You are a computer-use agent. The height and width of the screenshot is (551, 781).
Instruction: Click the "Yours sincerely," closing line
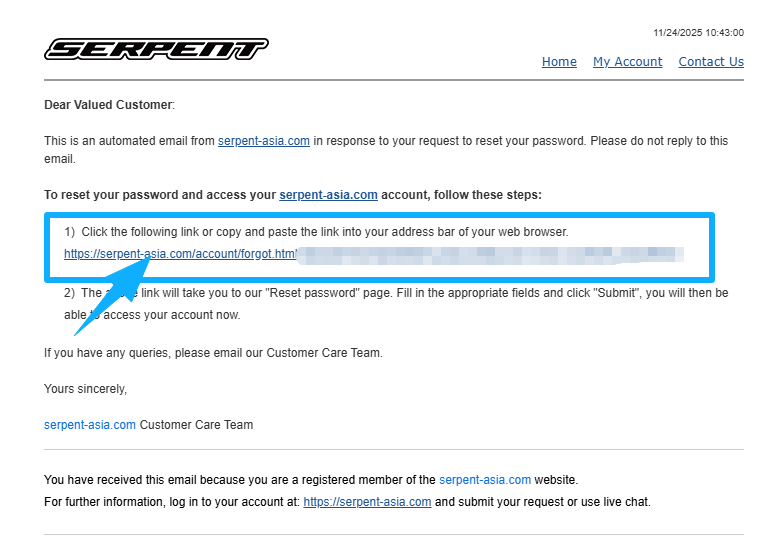click(86, 388)
